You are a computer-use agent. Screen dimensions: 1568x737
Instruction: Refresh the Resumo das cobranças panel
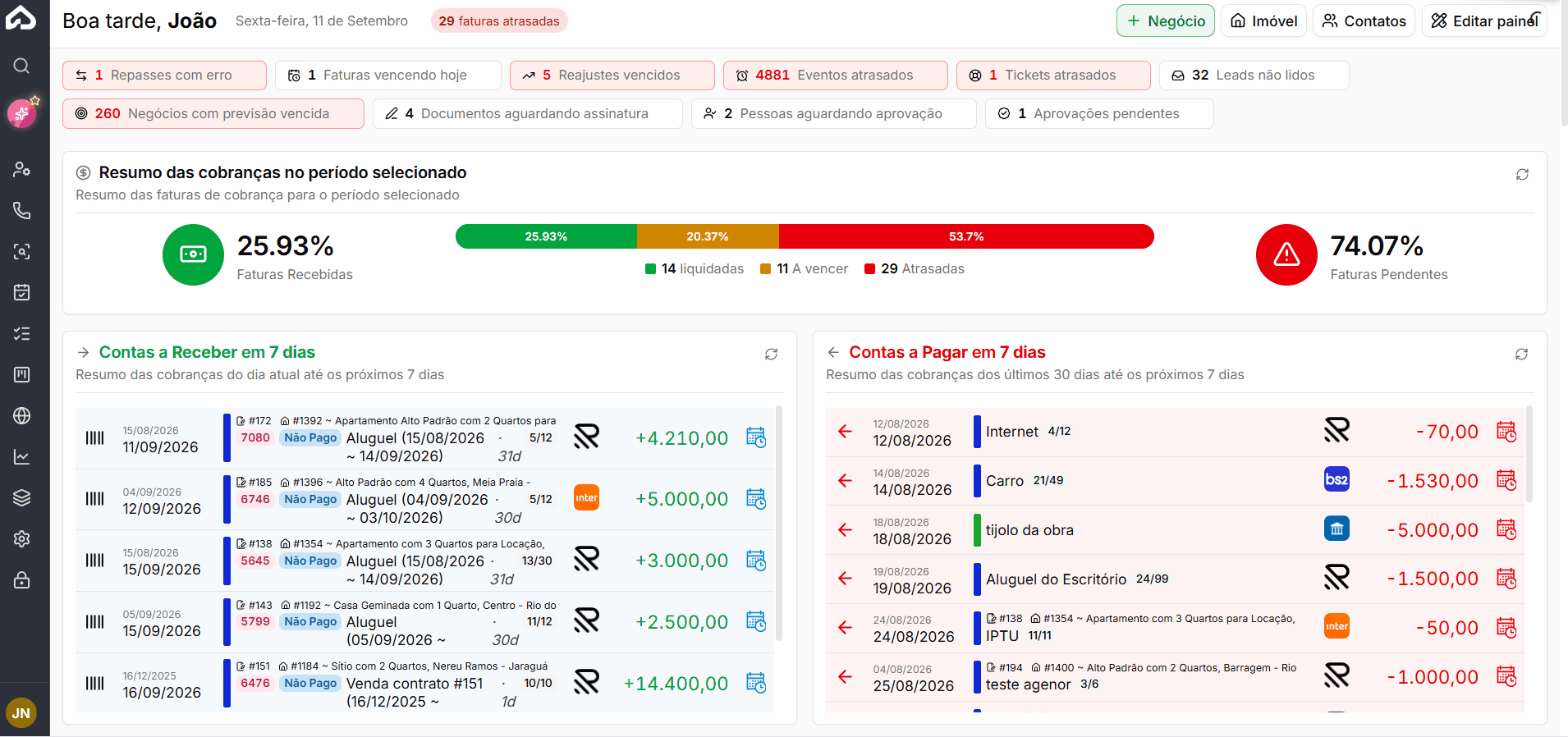(1522, 175)
